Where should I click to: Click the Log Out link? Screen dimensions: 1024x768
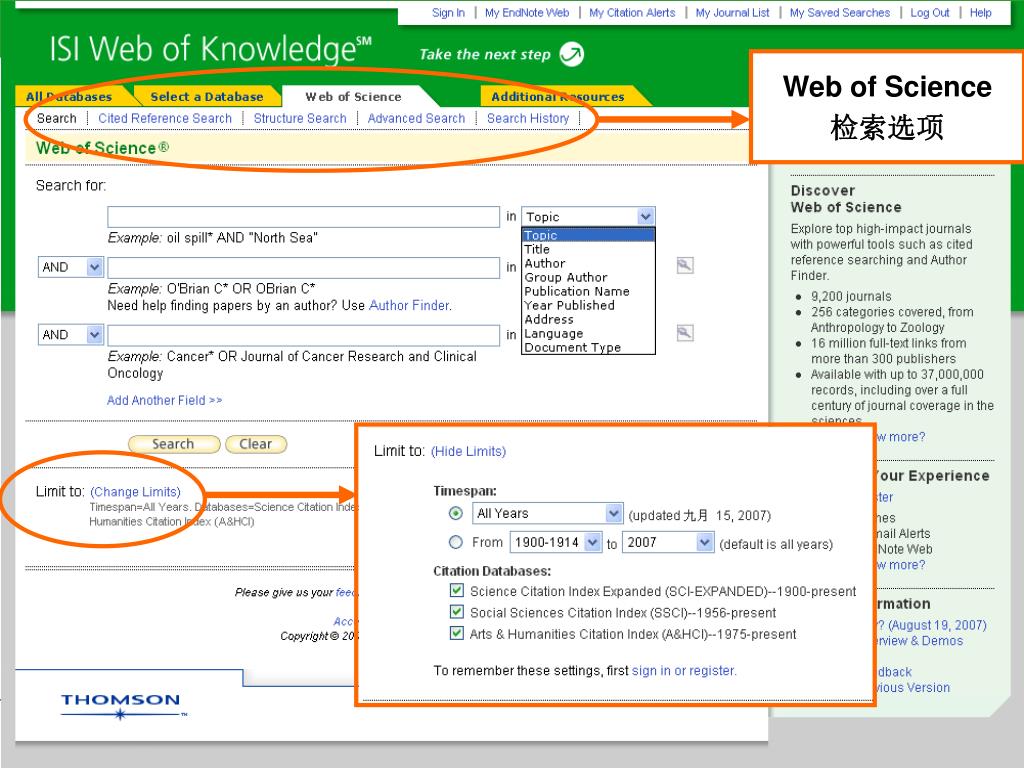(x=929, y=12)
